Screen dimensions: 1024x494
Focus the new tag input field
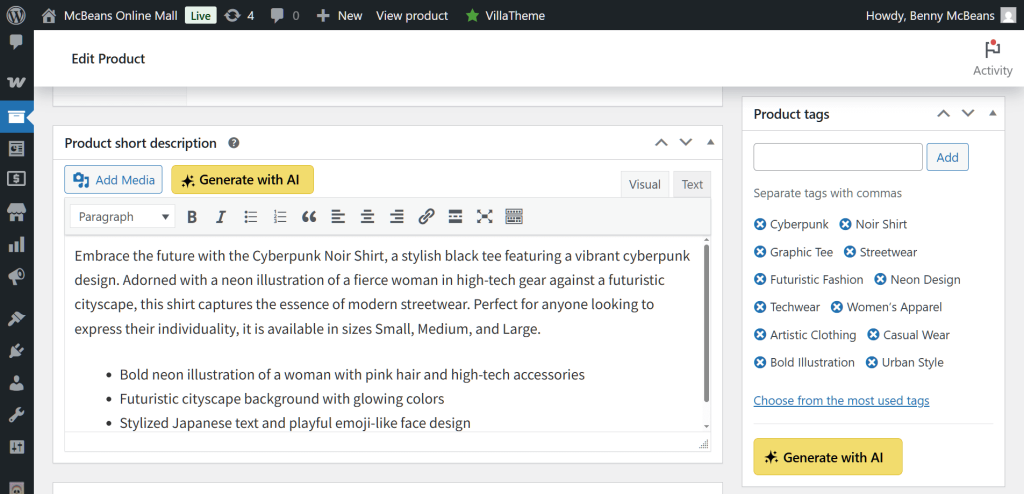click(x=838, y=157)
